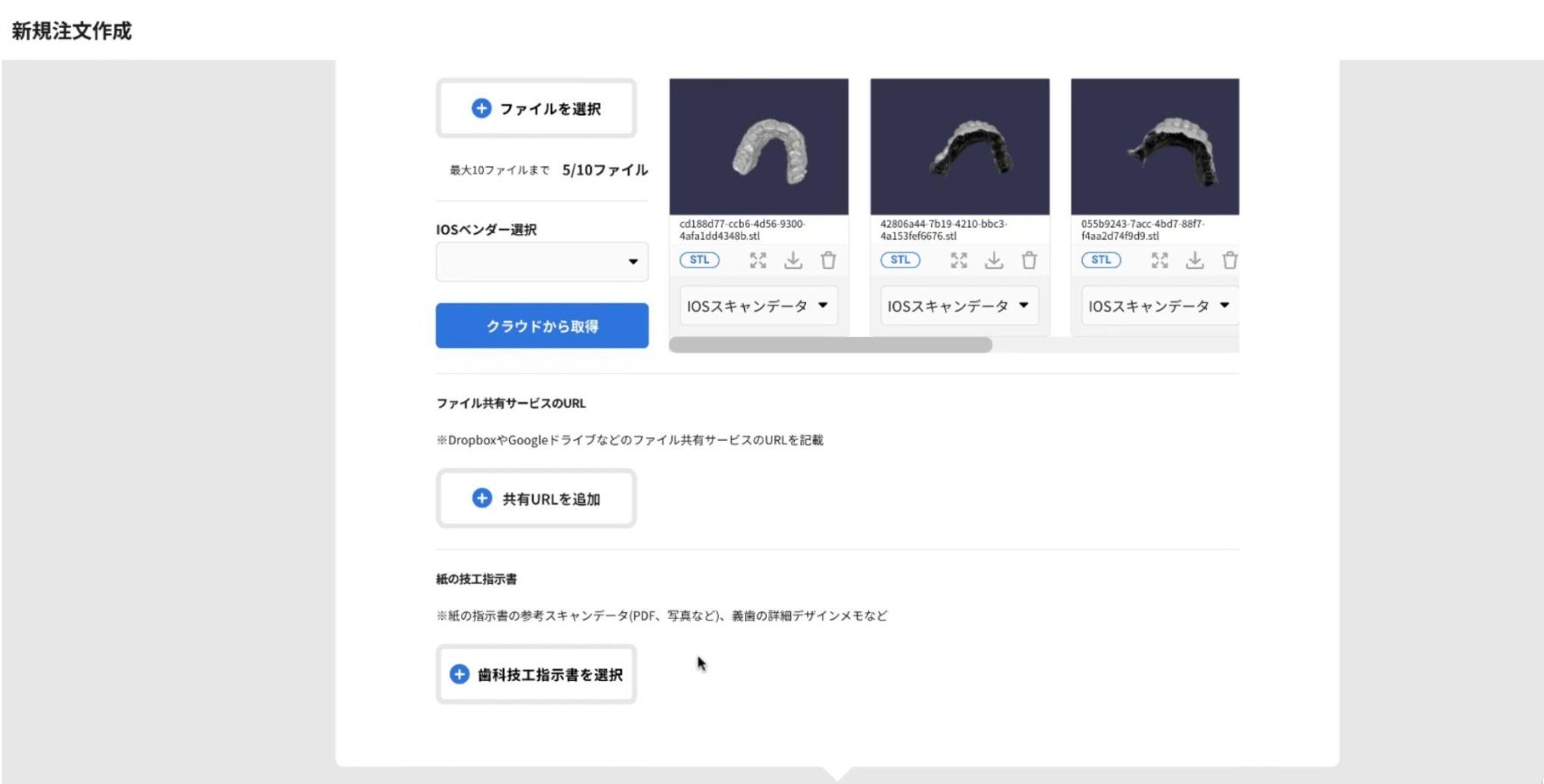Download the cd188d77 STL file
This screenshot has width=1544, height=784.
793,260
